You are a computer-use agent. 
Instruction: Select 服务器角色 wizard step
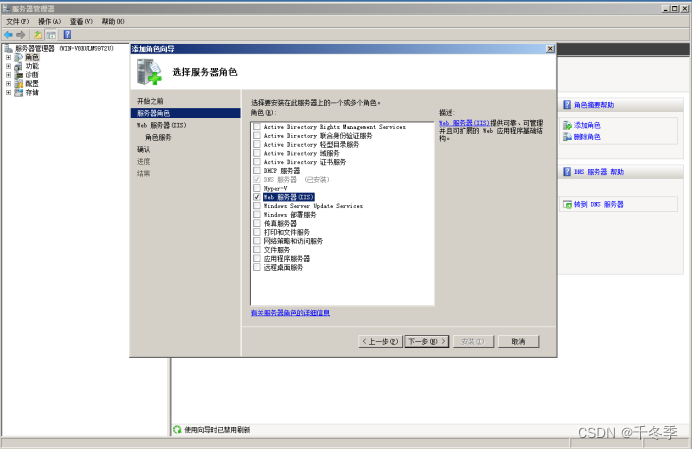[x=186, y=113]
